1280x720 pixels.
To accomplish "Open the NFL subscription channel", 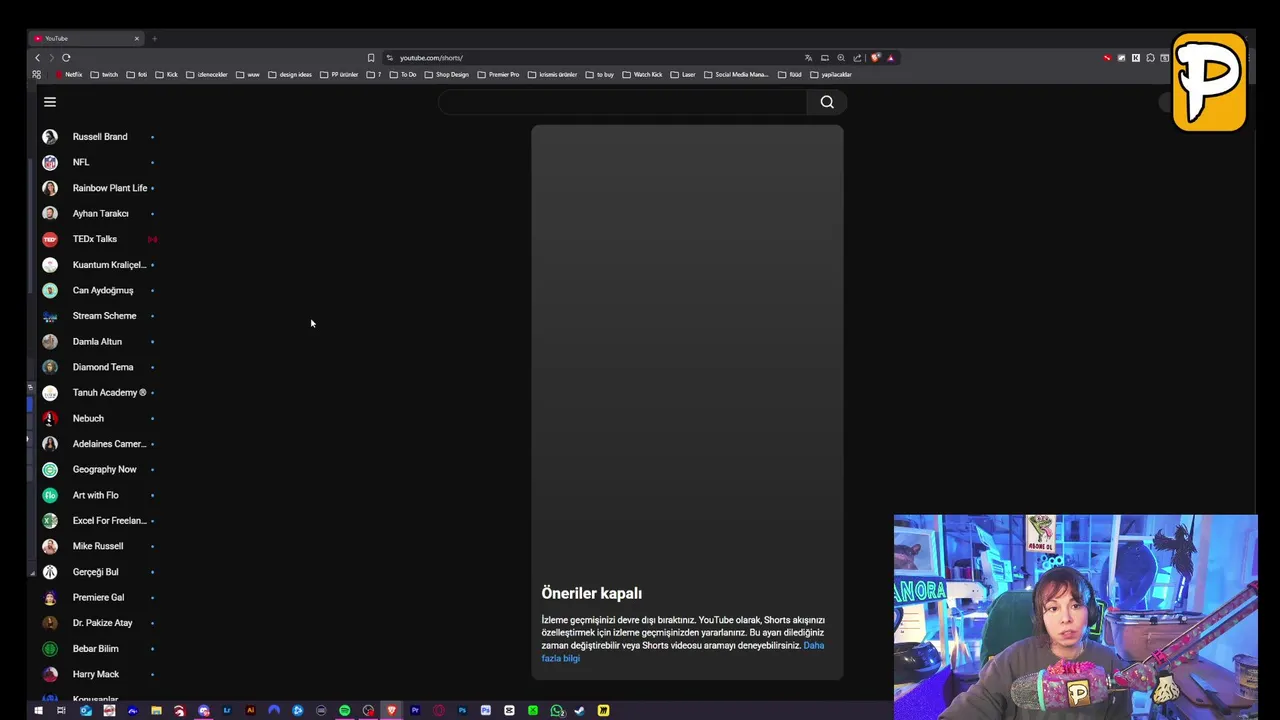I will click(98, 162).
